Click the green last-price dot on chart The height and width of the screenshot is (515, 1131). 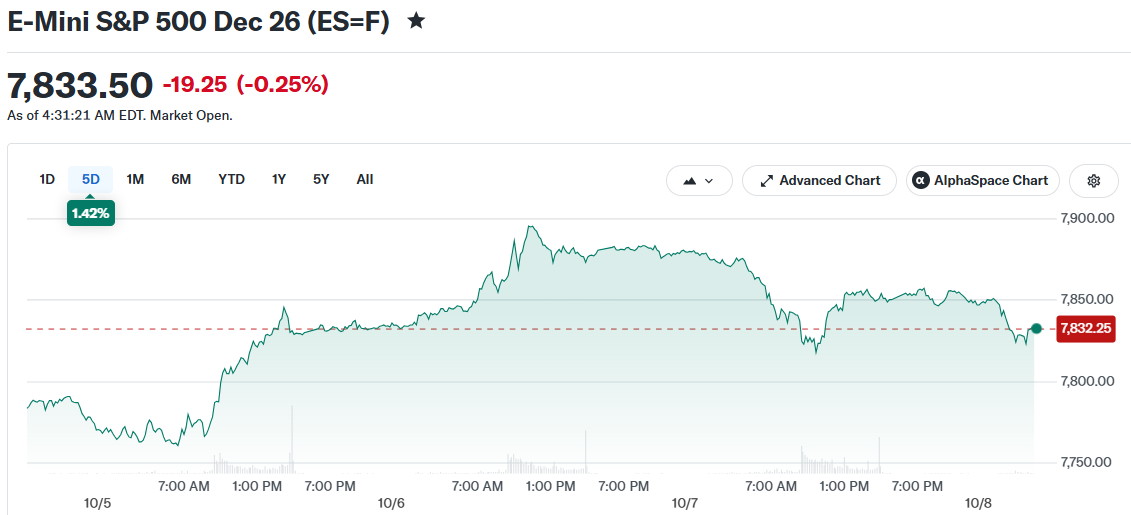(x=1037, y=329)
